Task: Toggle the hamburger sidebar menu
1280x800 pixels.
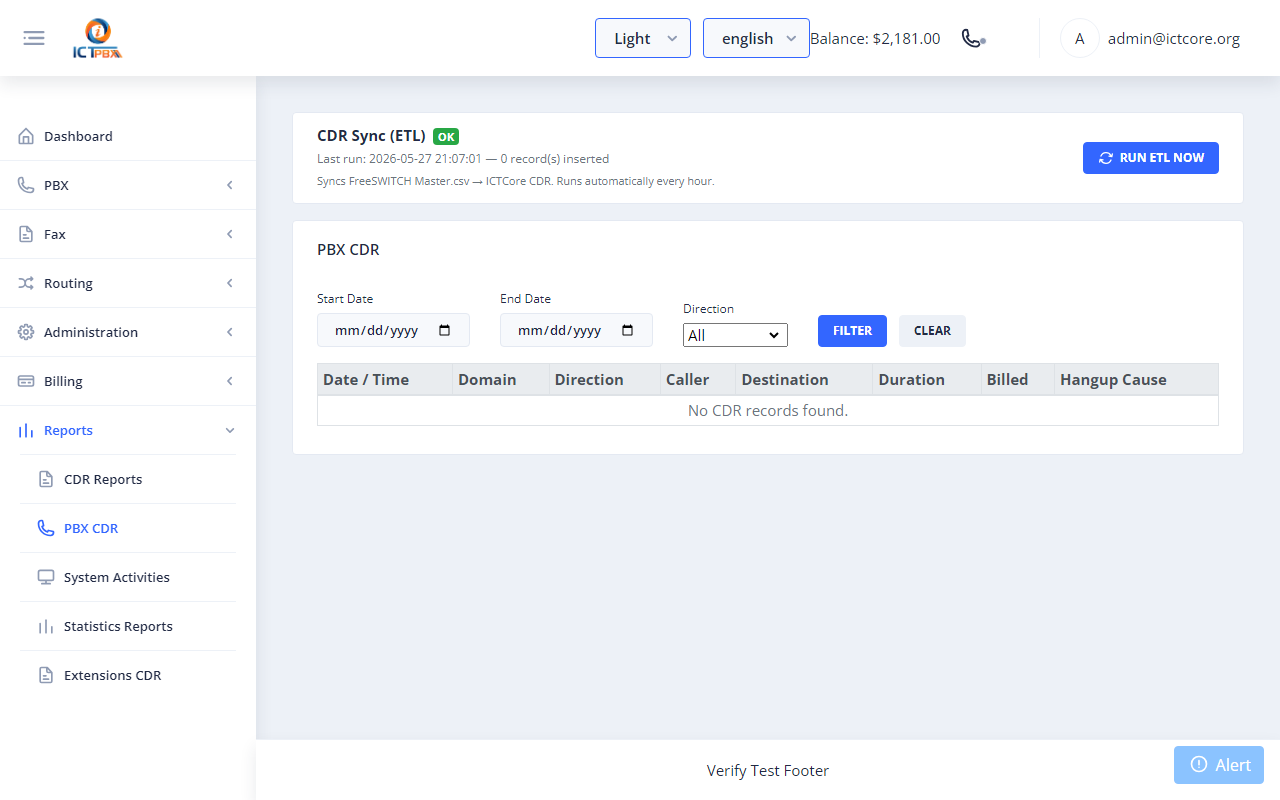Action: (x=34, y=38)
